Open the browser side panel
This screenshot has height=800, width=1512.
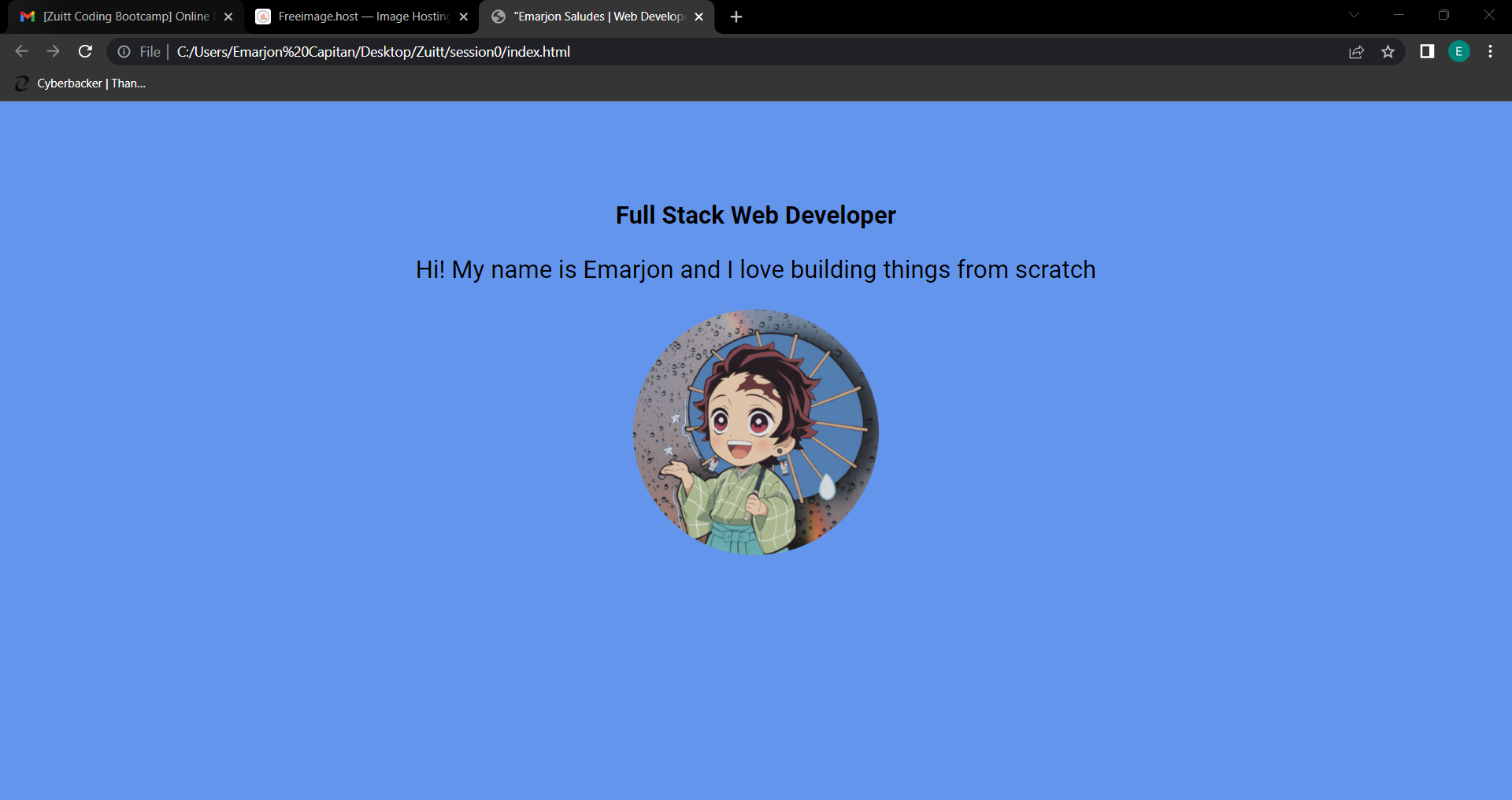[1427, 51]
